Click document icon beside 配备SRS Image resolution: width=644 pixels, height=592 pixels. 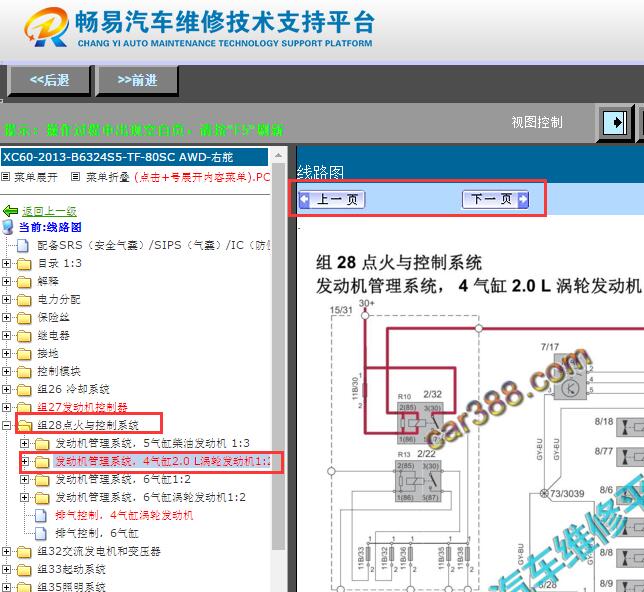point(23,245)
